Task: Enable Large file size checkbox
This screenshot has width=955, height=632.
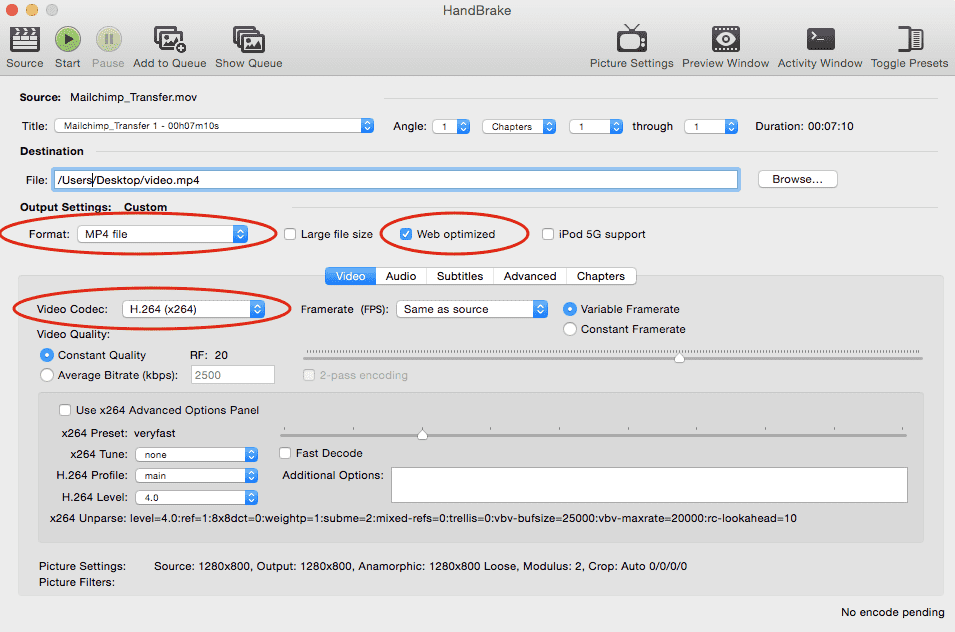Action: (290, 234)
